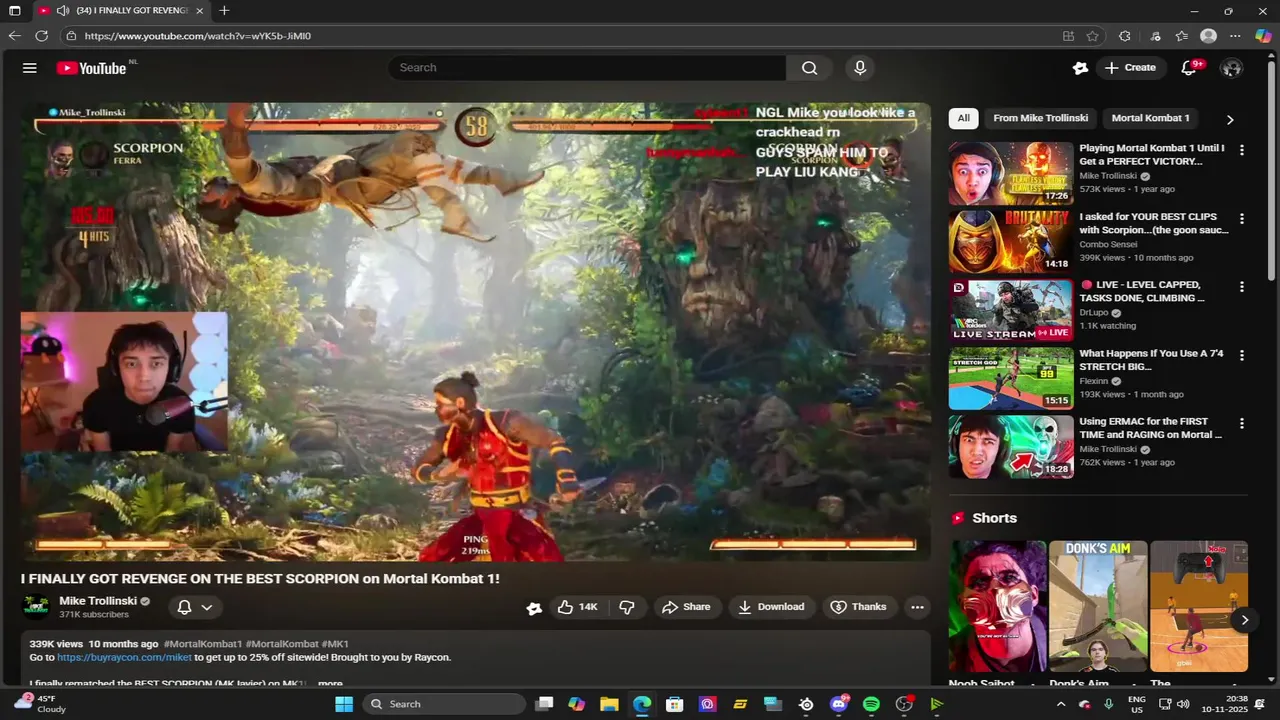Click the #MortalKombat1 hashtag
The width and height of the screenshot is (1280, 720).
203,644
